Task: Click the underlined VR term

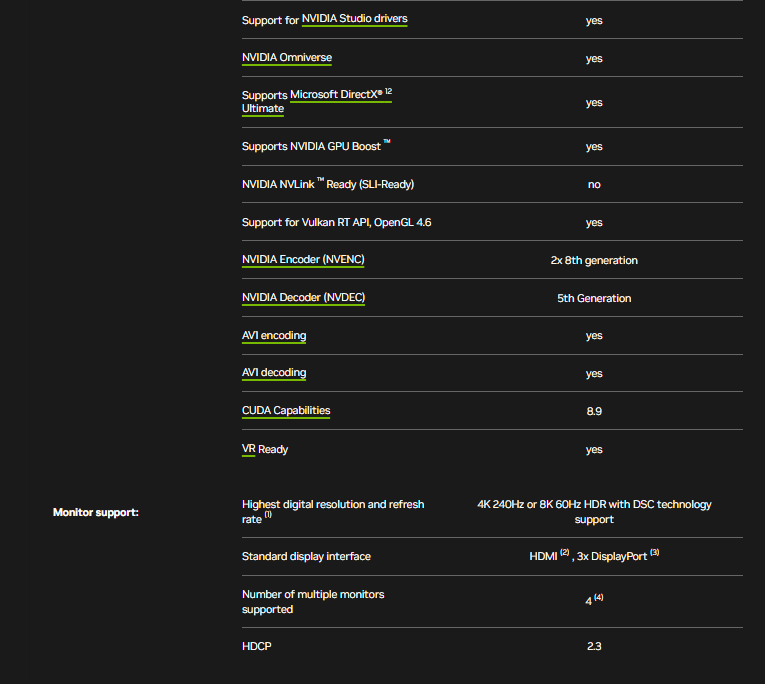Action: (x=249, y=449)
